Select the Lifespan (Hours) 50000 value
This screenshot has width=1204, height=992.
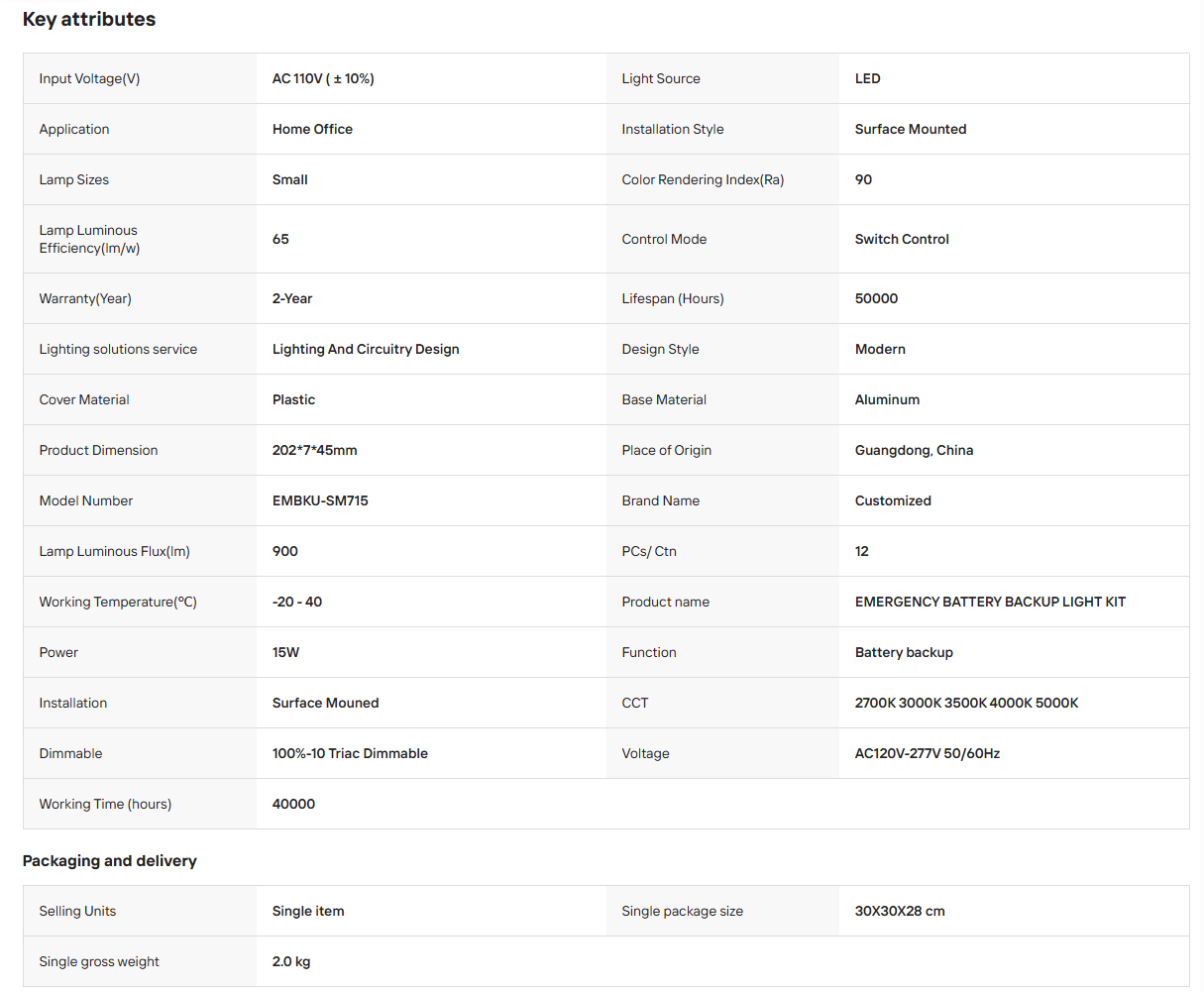tap(876, 298)
